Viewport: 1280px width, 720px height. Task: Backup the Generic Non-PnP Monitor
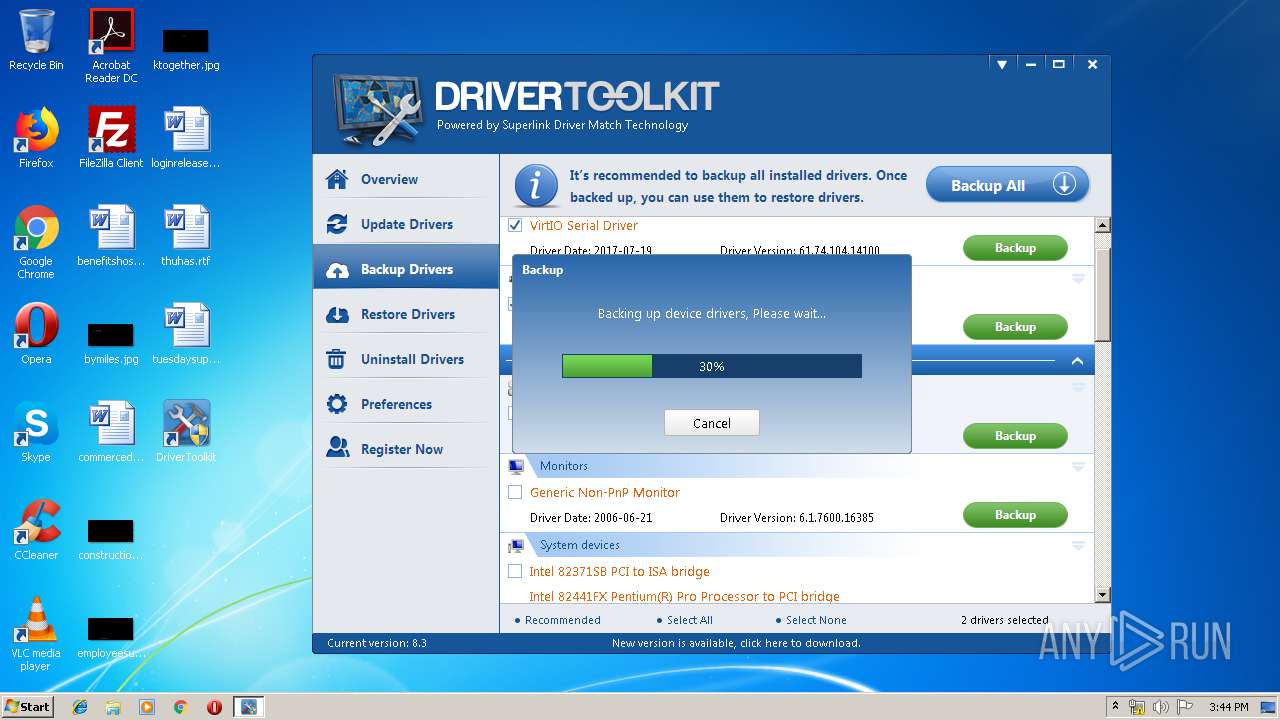[1015, 515]
